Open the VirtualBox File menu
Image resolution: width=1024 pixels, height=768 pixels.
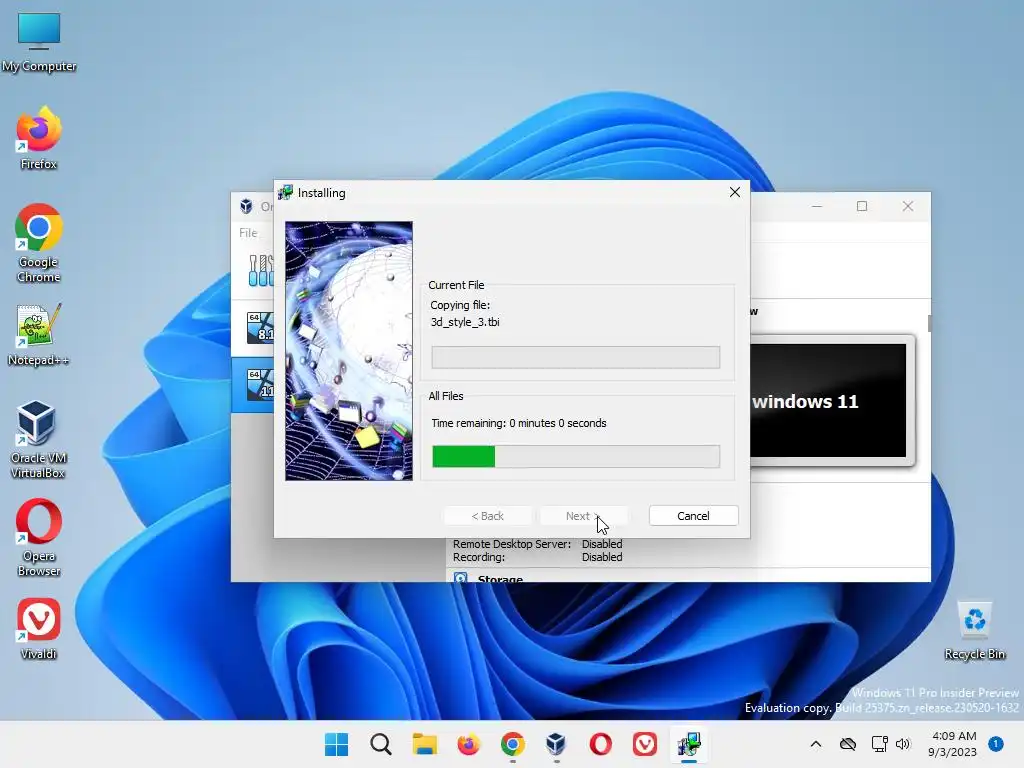pyautogui.click(x=248, y=232)
